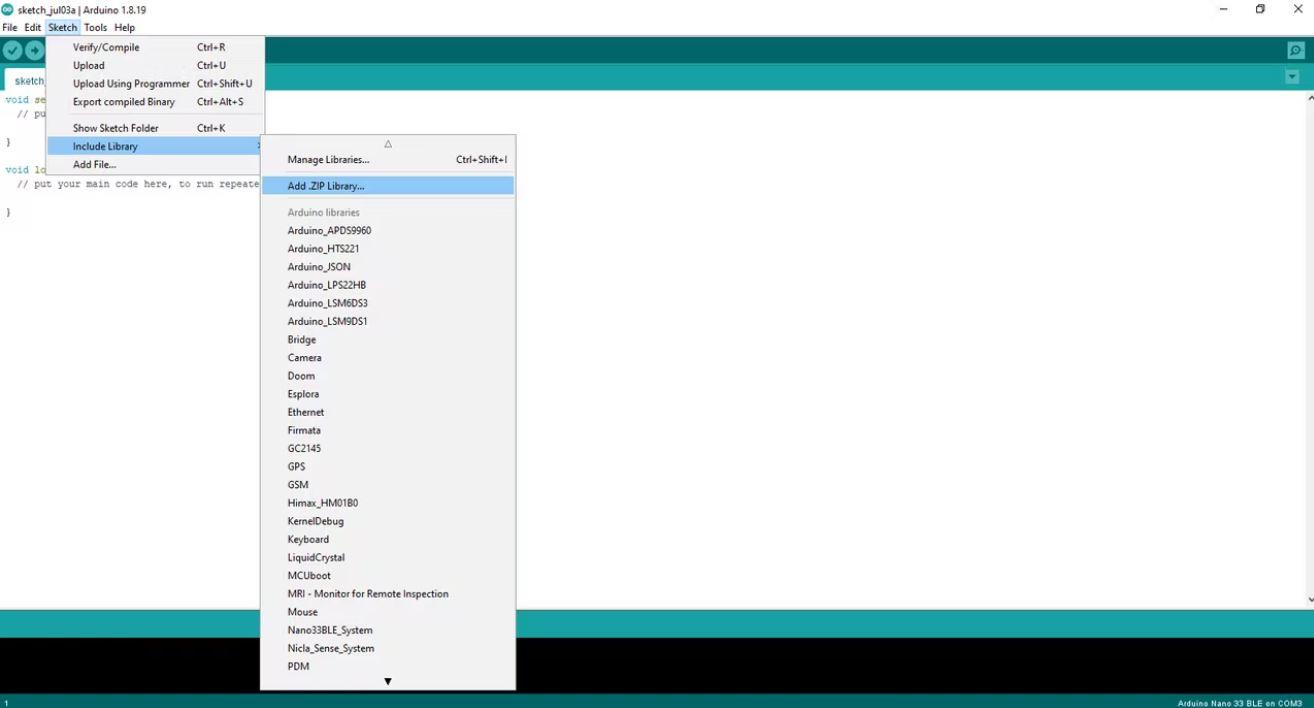The height and width of the screenshot is (708, 1314).
Task: Include the Himax_HM01B0 library
Action: pyautogui.click(x=388, y=503)
